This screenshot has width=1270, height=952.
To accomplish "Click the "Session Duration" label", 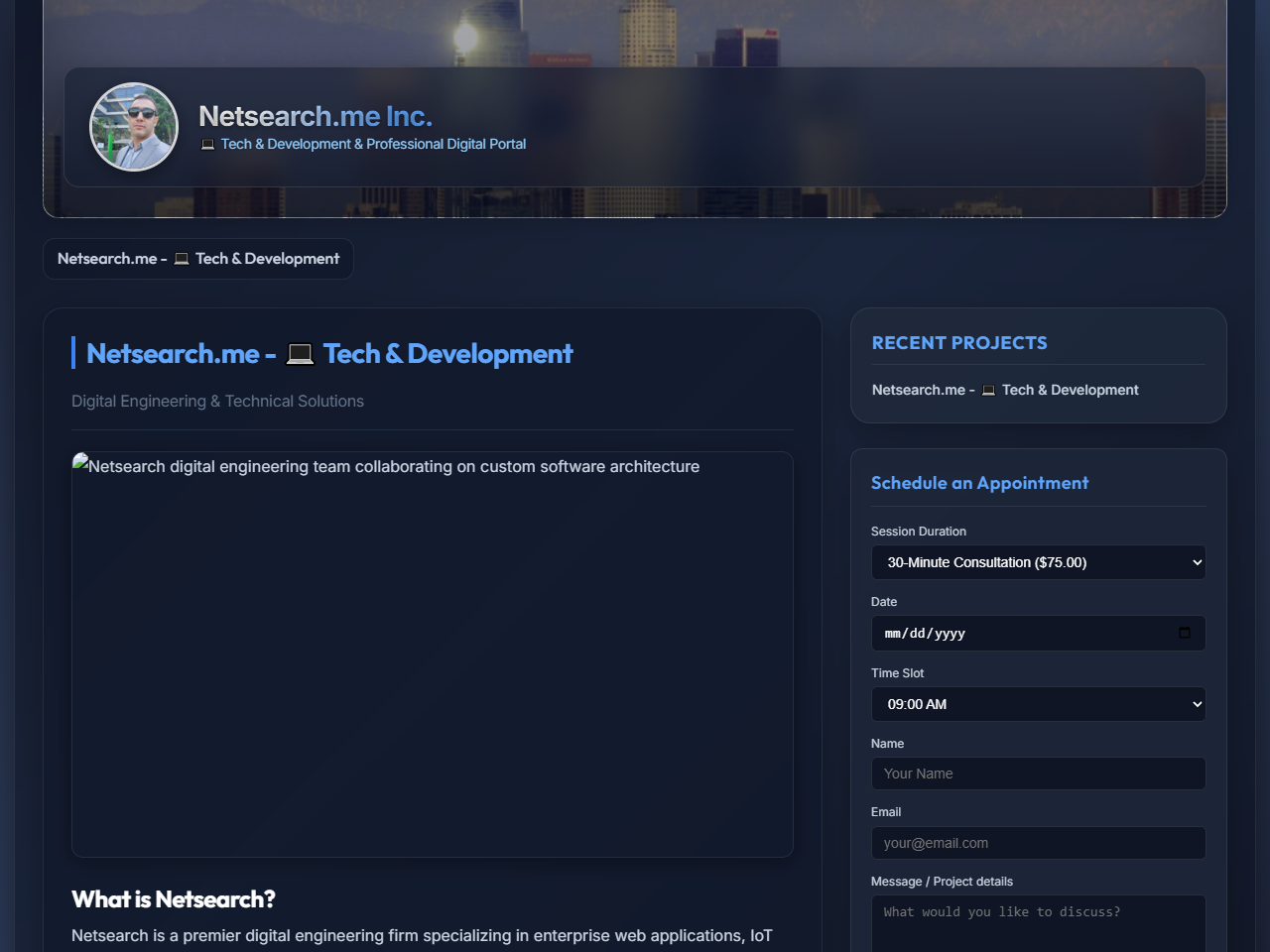I will (919, 532).
